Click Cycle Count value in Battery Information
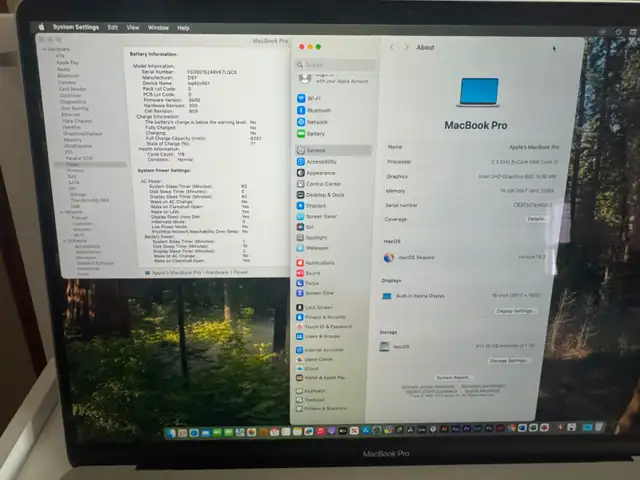This screenshot has height=480, width=640. pos(181,154)
